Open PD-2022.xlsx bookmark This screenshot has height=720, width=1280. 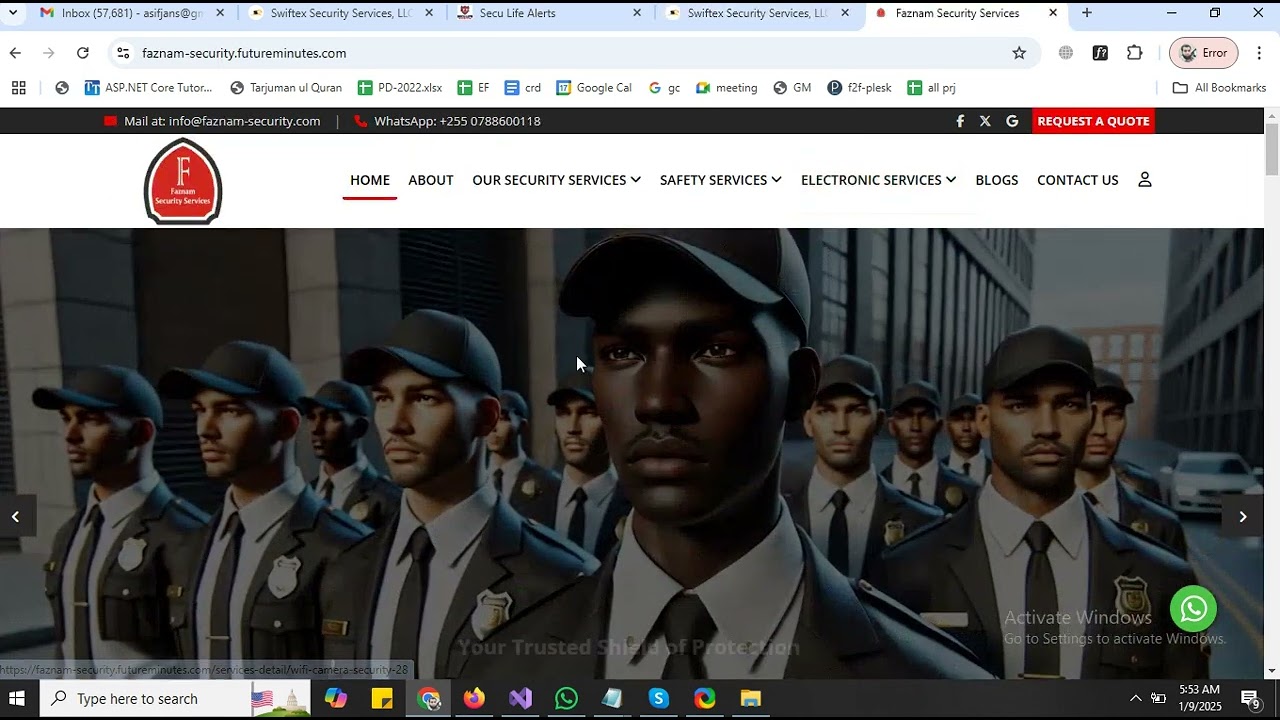400,88
